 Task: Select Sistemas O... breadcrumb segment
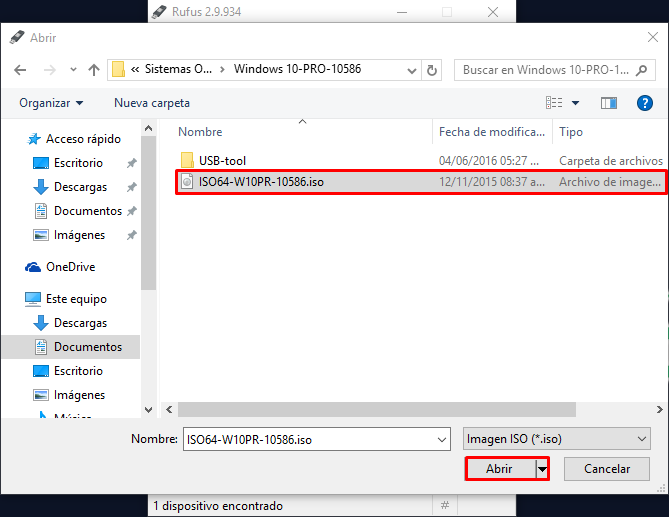click(178, 69)
